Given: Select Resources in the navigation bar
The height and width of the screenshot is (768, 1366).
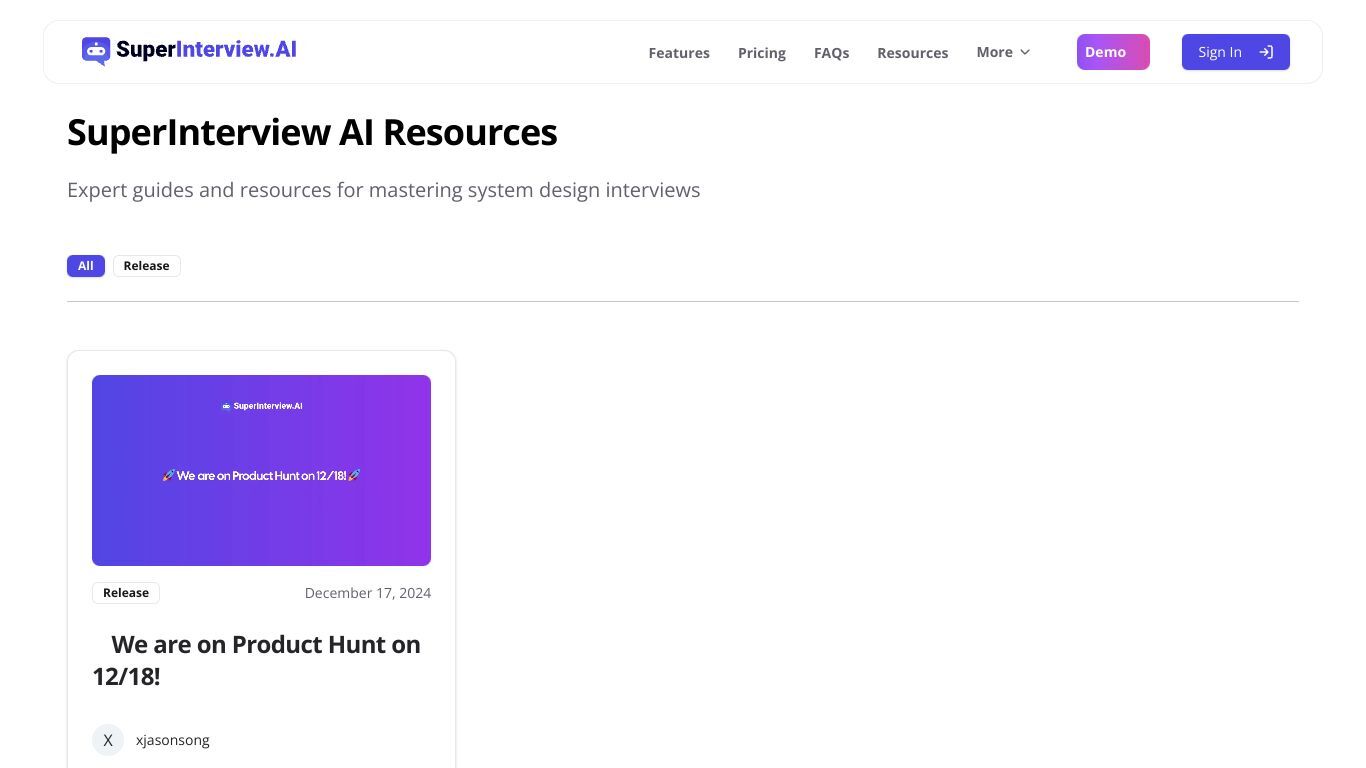Looking at the screenshot, I should [x=912, y=53].
